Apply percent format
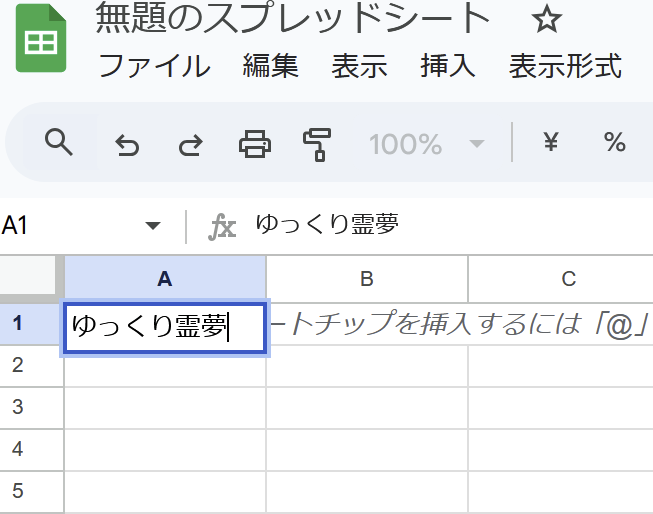The width and height of the screenshot is (653, 514). click(x=614, y=144)
